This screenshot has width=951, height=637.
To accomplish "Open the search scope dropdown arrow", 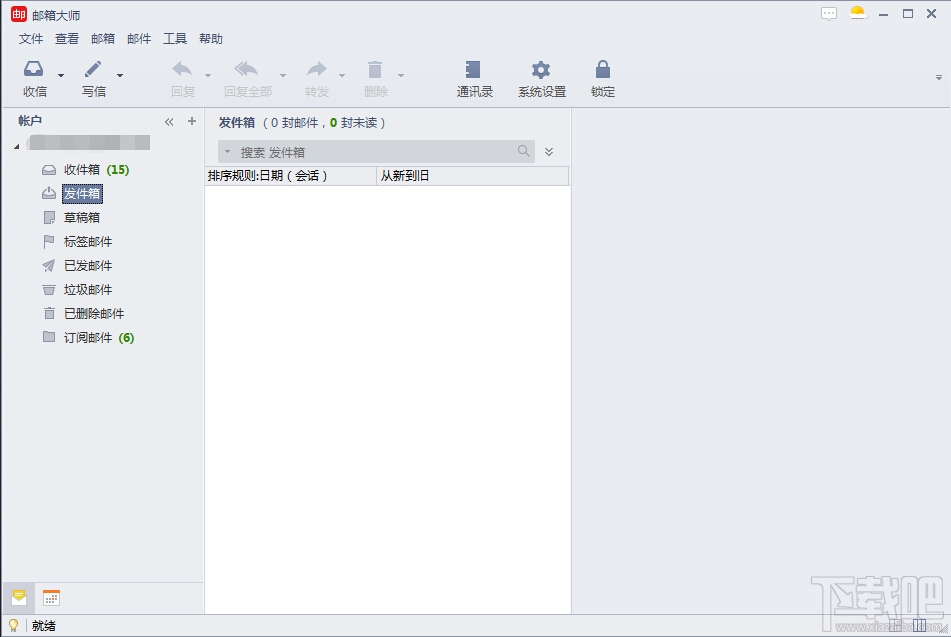I will point(227,152).
